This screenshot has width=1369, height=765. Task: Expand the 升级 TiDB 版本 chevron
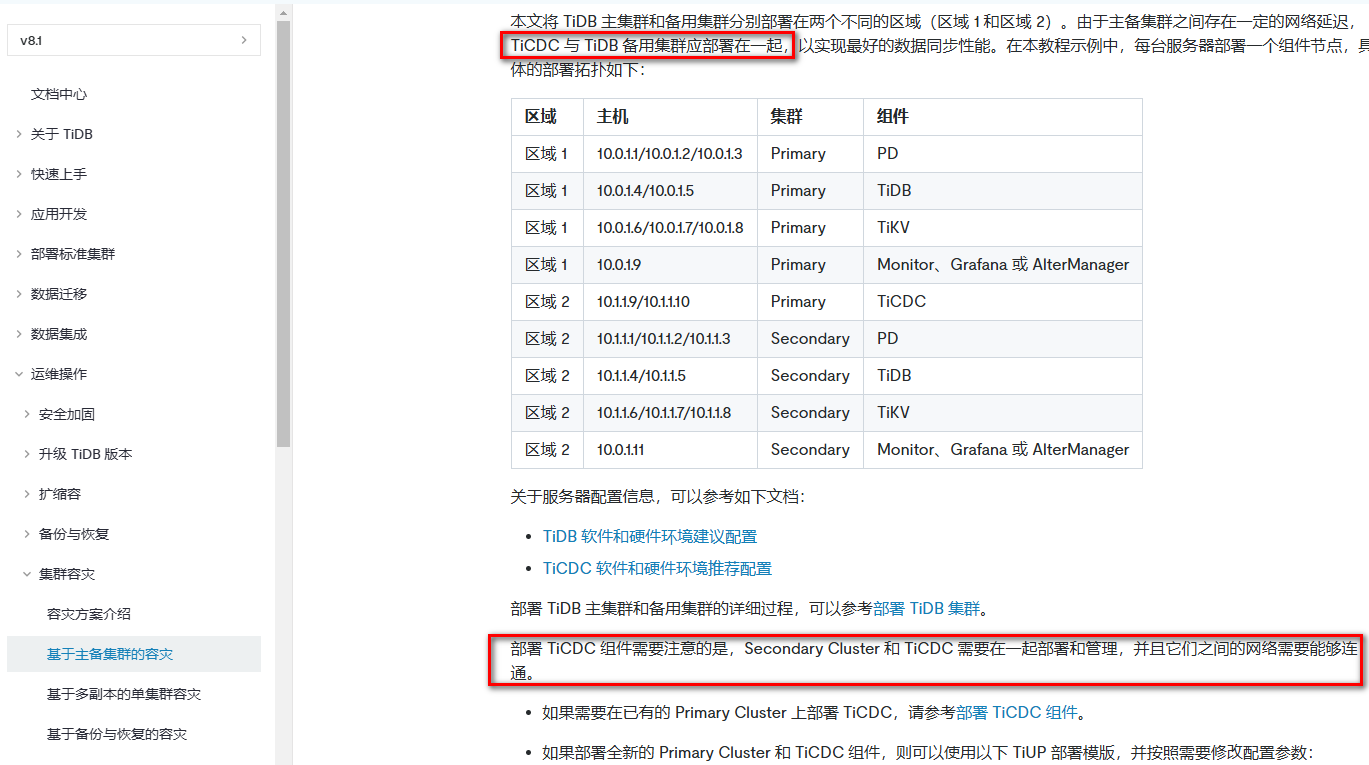coord(27,454)
